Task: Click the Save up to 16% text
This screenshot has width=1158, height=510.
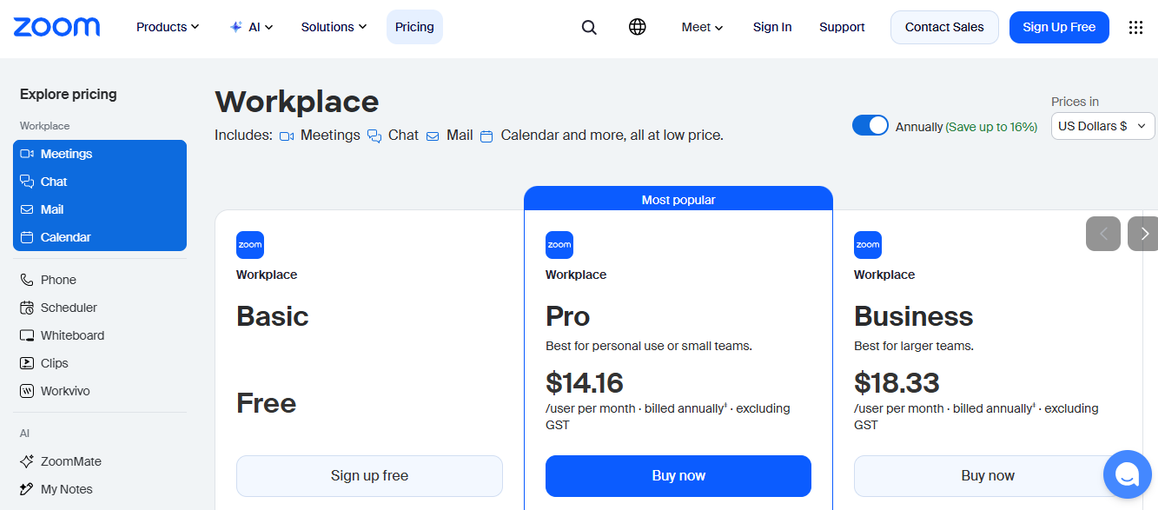Action: [992, 127]
